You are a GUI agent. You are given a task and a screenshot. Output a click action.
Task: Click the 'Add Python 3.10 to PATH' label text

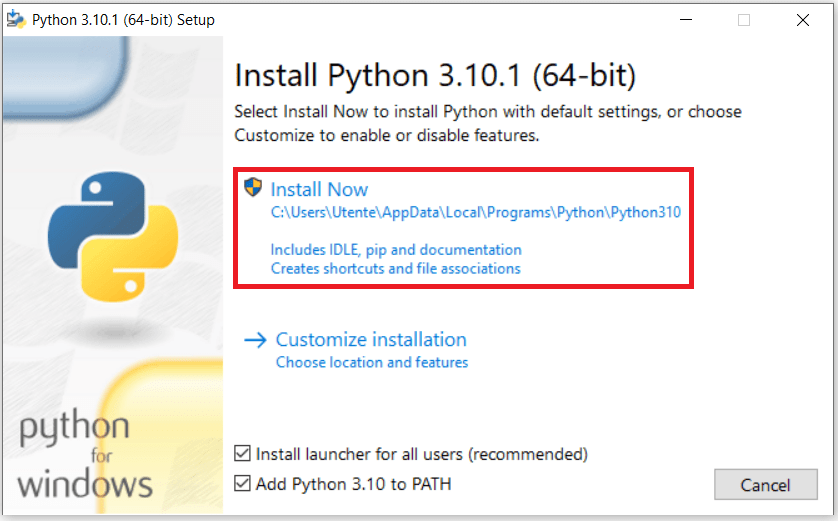pos(354,484)
